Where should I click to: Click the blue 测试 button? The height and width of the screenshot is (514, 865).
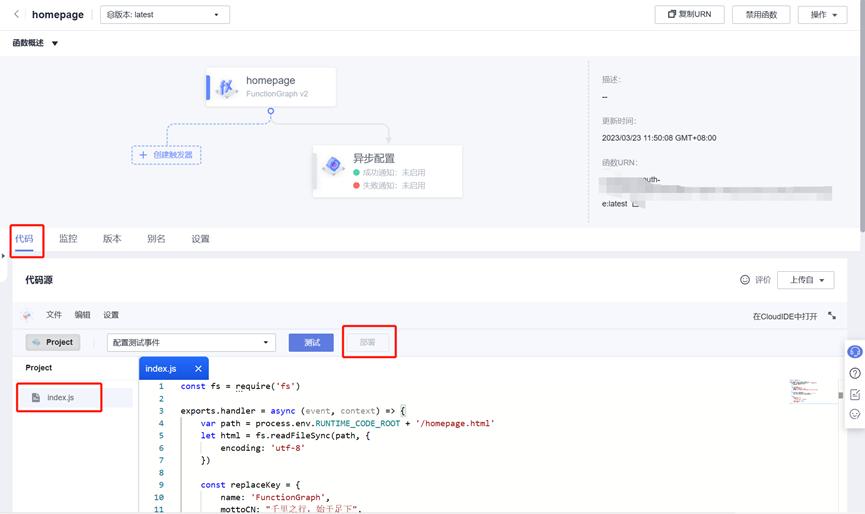[311, 342]
